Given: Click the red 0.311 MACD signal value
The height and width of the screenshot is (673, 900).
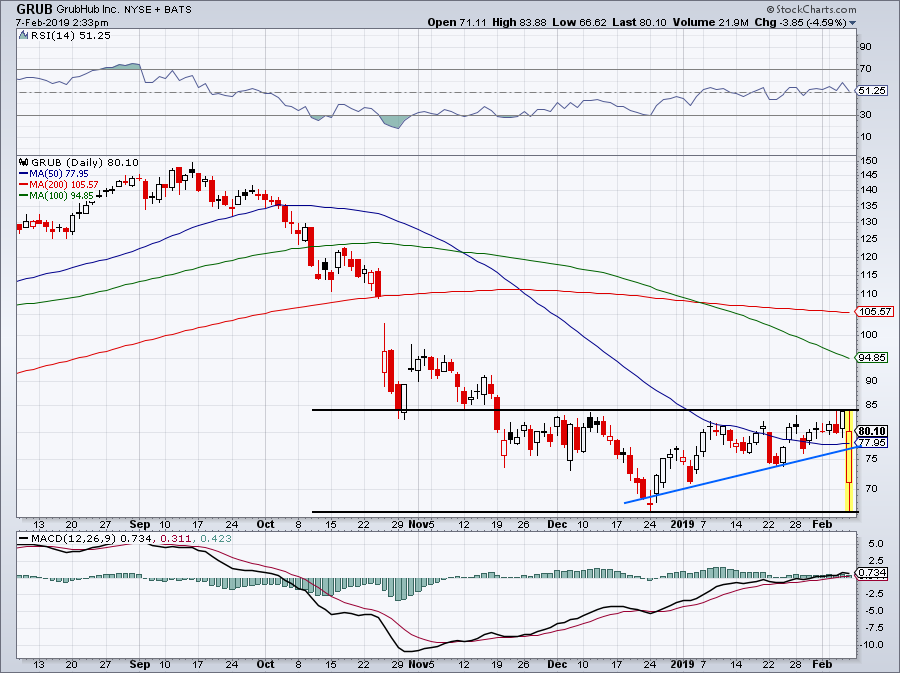Looking at the screenshot, I should 175,539.
